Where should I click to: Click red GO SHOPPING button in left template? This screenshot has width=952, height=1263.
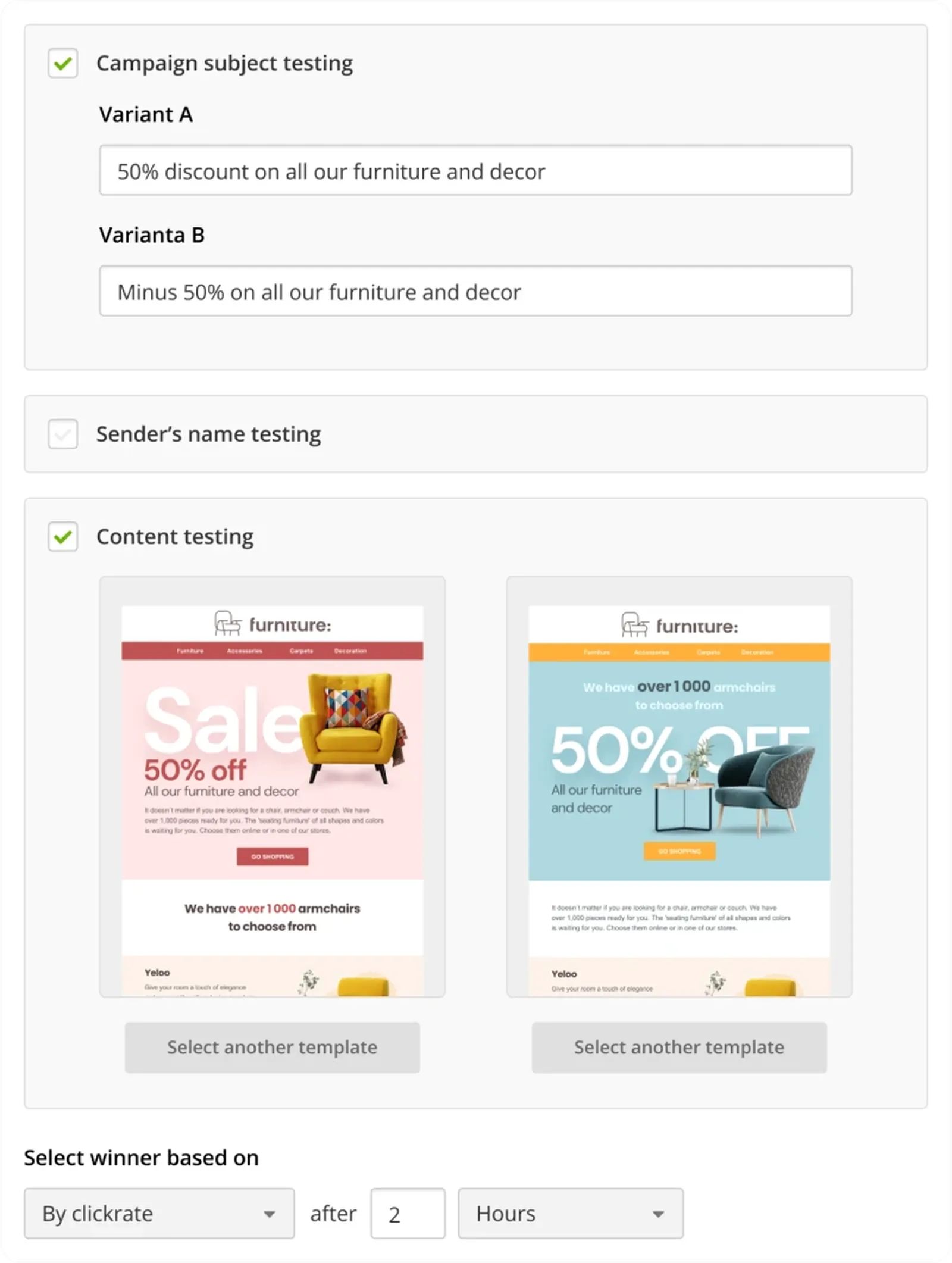pos(273,856)
